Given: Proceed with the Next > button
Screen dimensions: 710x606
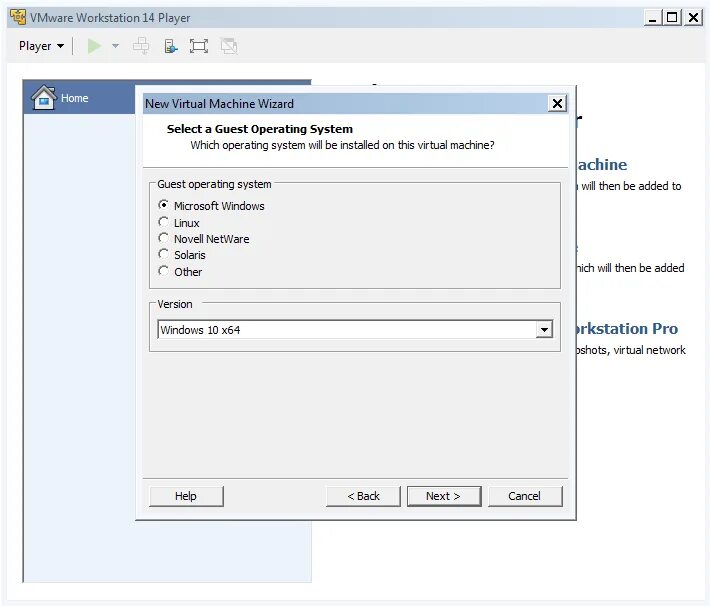Looking at the screenshot, I should click(x=444, y=496).
